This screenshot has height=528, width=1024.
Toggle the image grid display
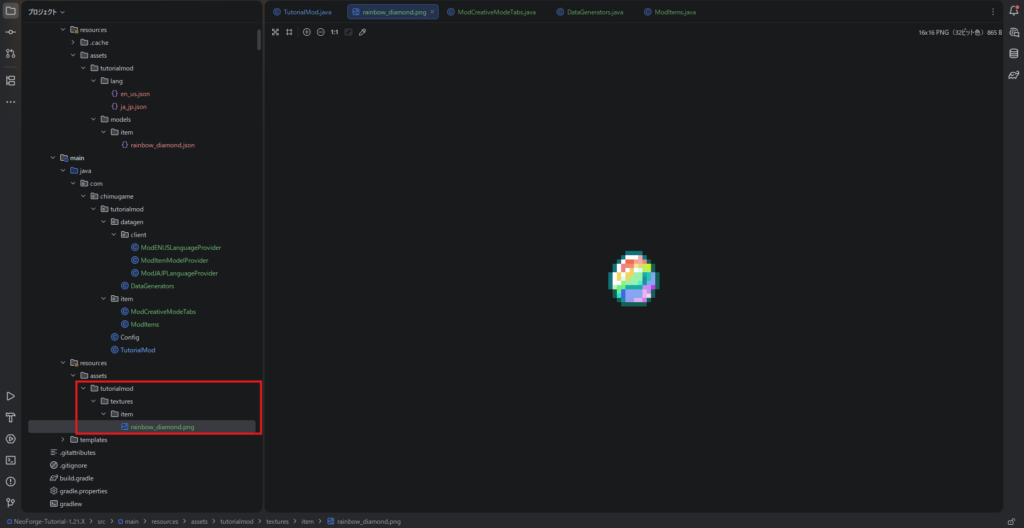pos(289,32)
